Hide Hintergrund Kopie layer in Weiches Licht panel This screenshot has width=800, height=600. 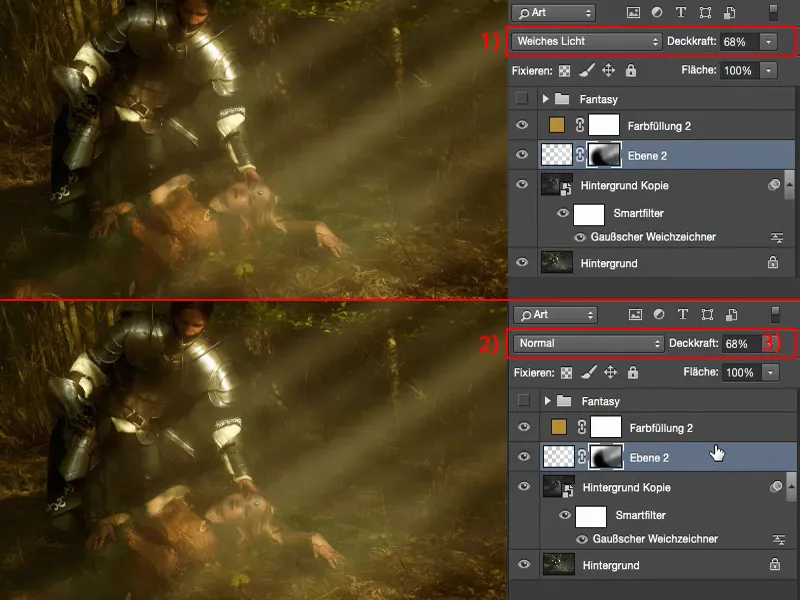coord(522,184)
